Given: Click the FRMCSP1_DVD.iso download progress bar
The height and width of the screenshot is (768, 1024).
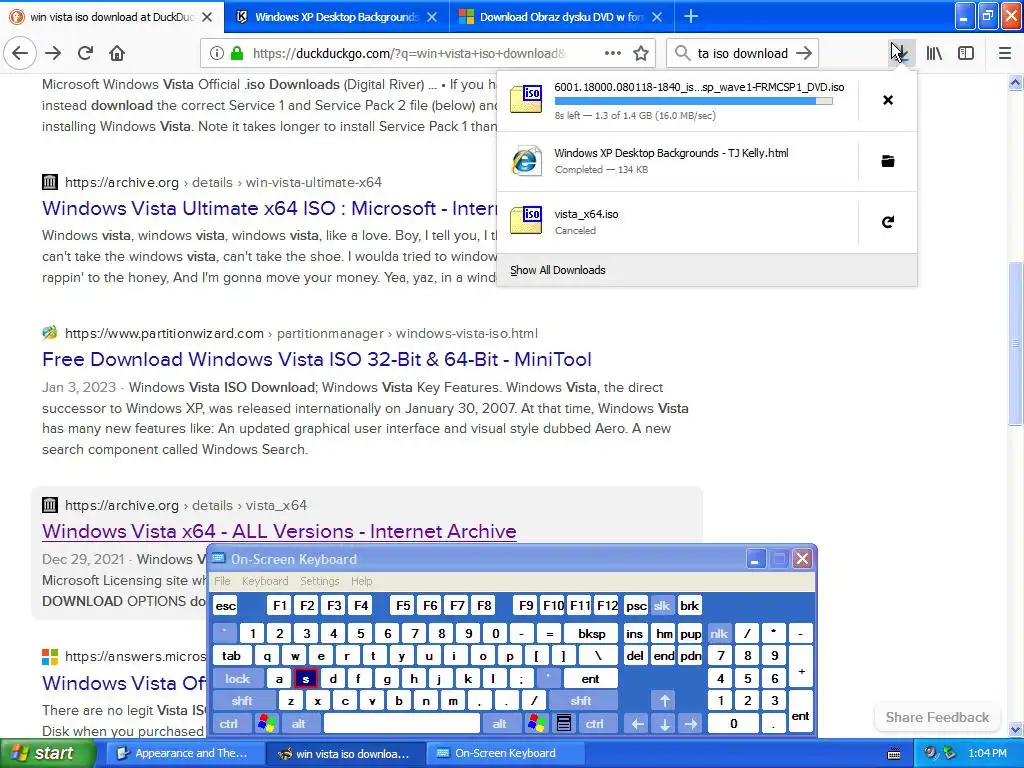Looking at the screenshot, I should 694,101.
